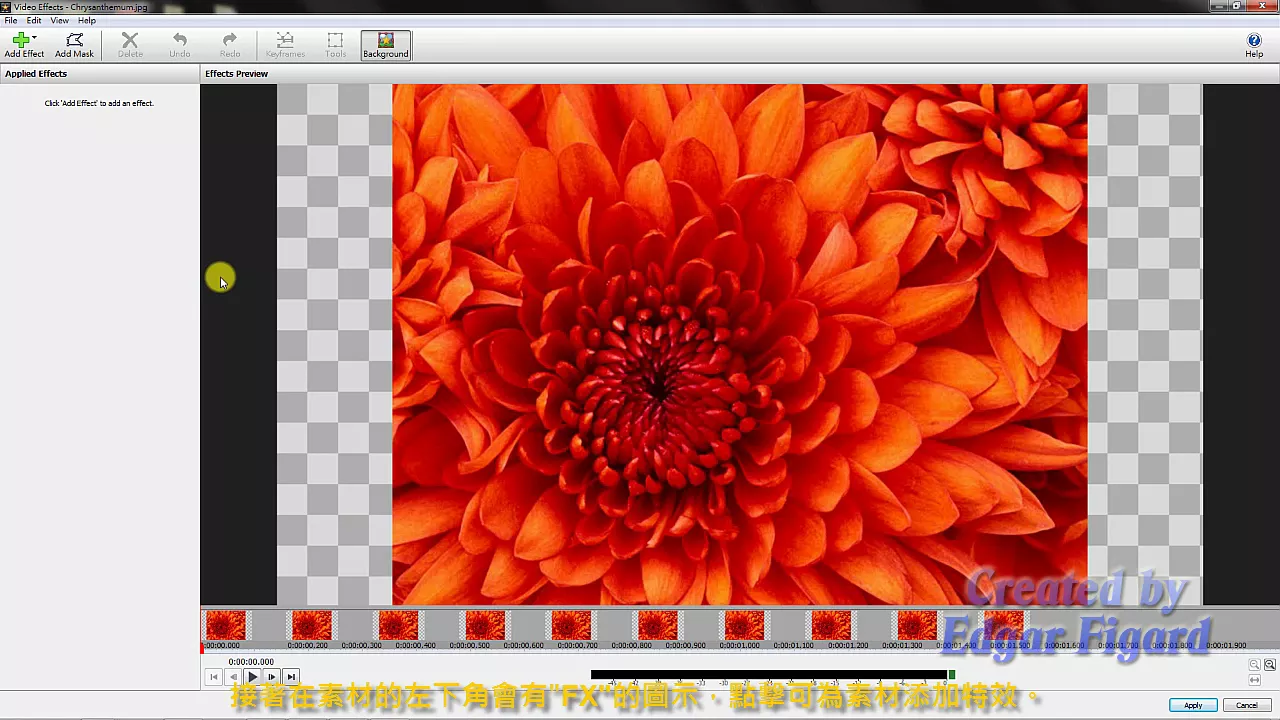This screenshot has height=720, width=1280.
Task: Fit timeline to width icon
Action: click(1255, 680)
